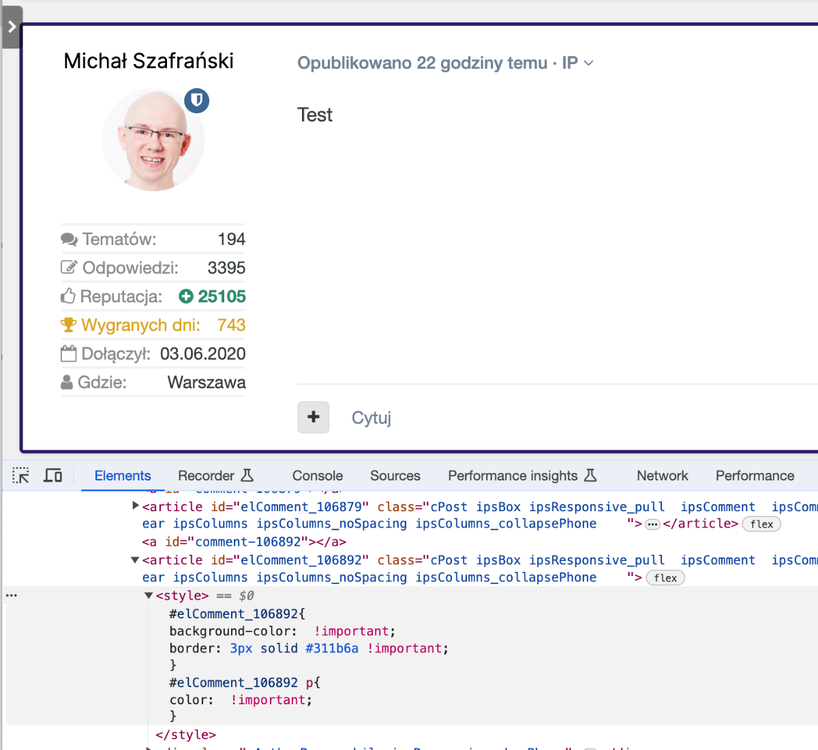Click the Cytuj quote link

point(371,418)
